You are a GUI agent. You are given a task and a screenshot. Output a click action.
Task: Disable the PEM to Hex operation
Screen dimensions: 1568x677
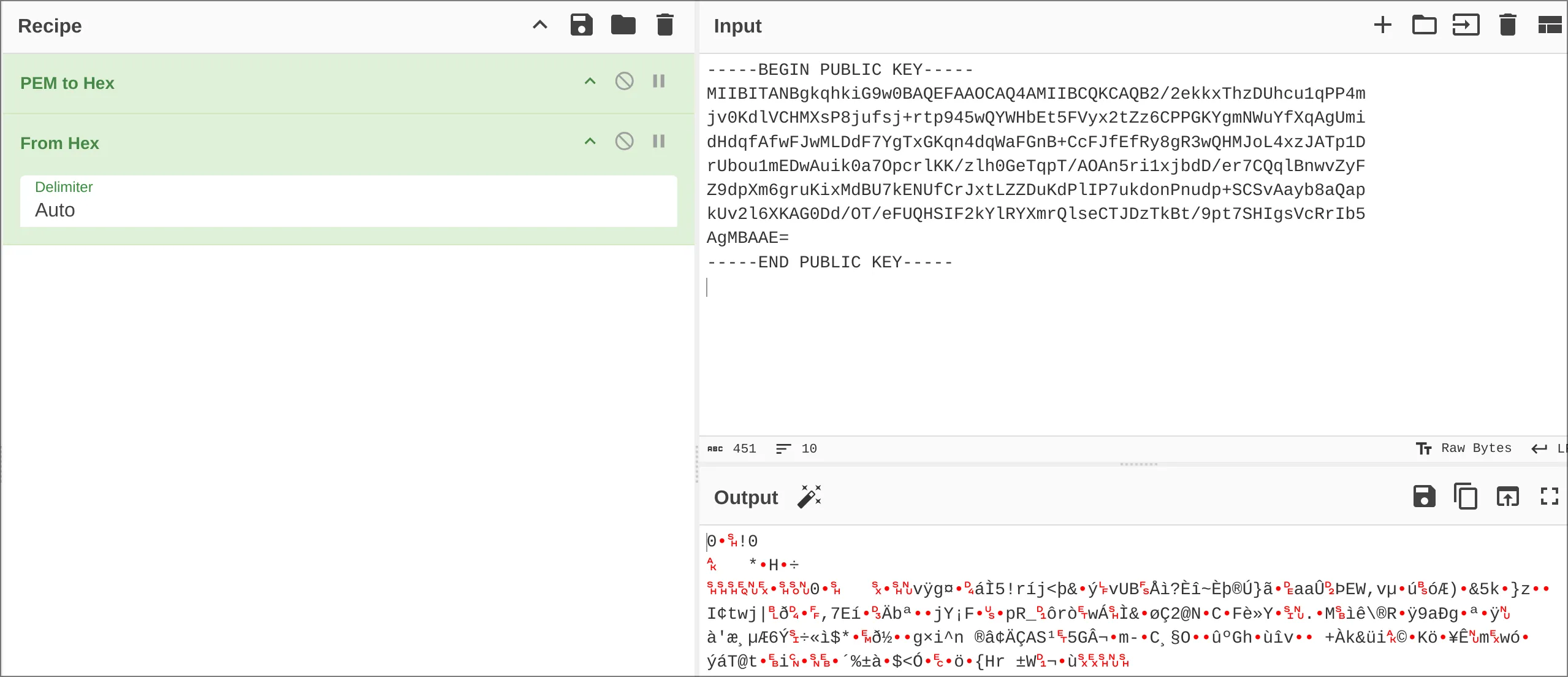point(624,82)
